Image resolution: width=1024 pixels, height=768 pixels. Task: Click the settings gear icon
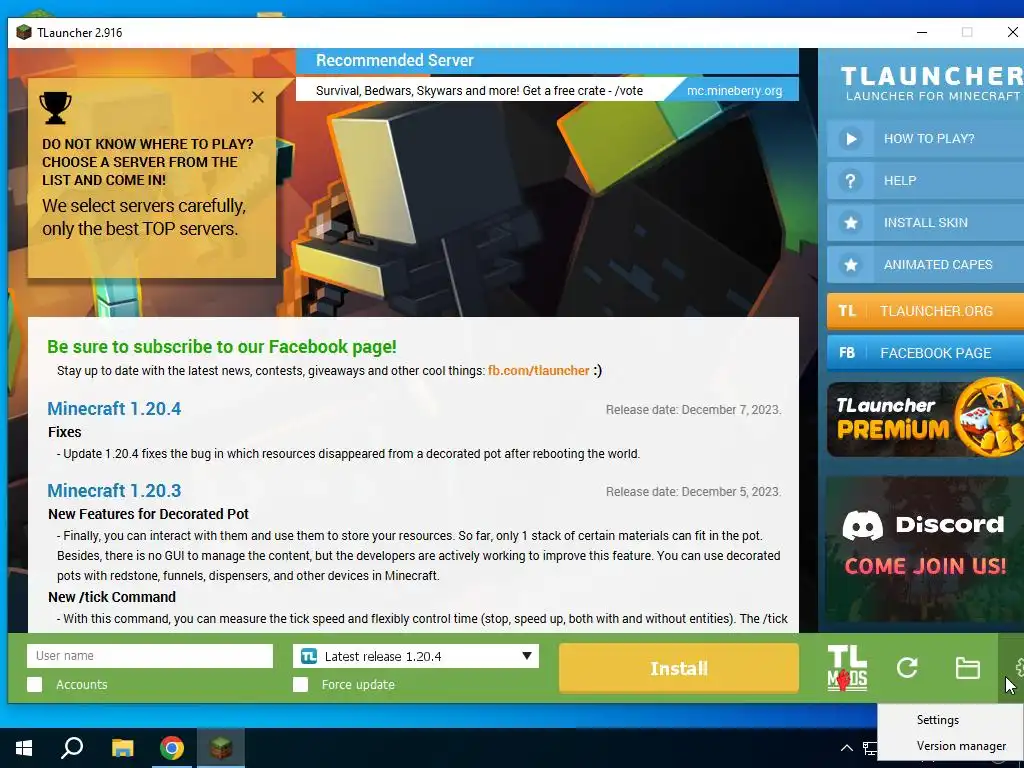pos(1017,667)
